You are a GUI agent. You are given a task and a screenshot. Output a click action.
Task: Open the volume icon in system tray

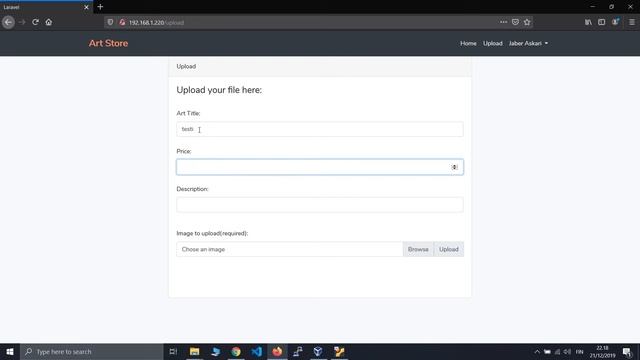tap(567, 352)
